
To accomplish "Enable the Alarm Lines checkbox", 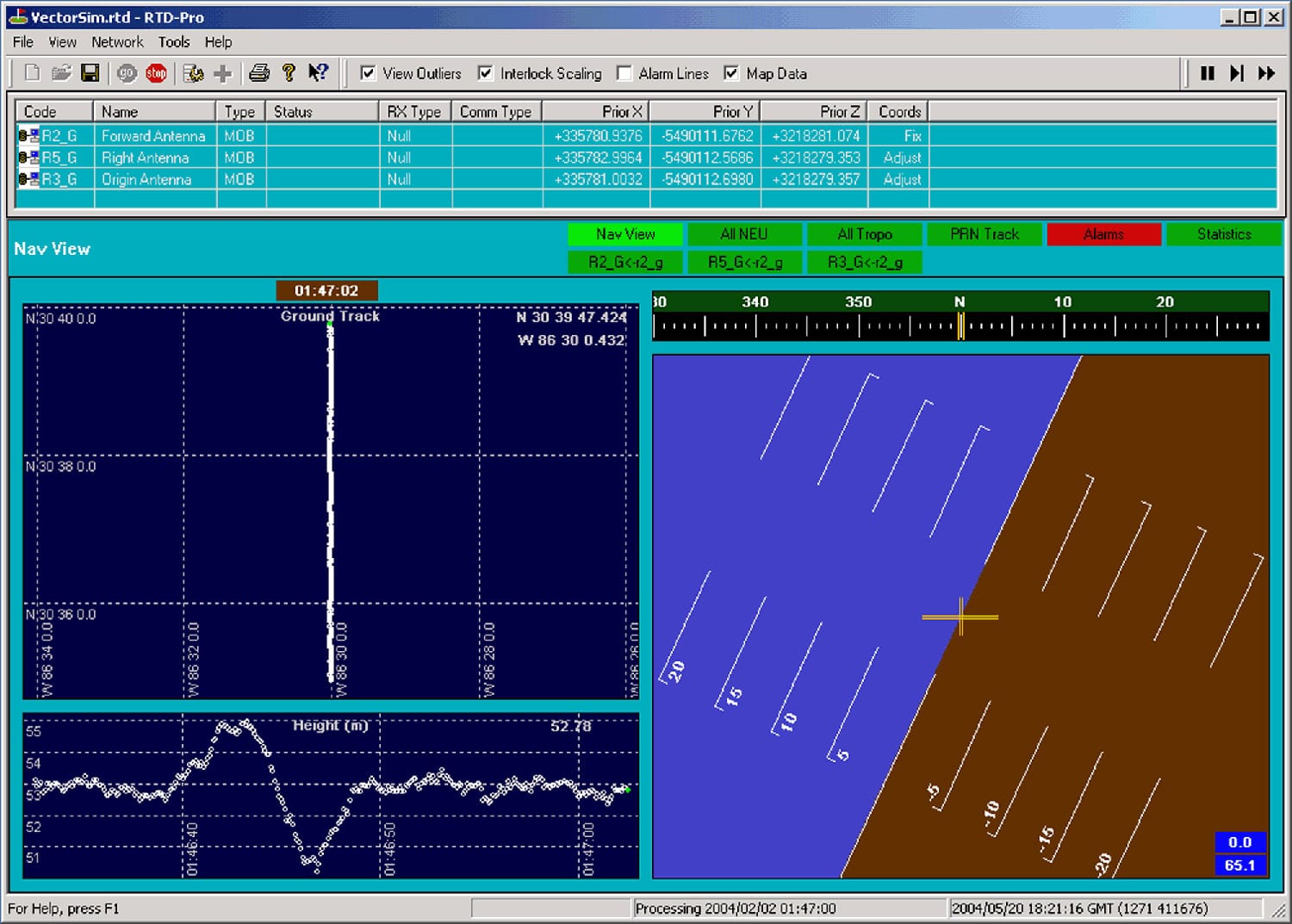I will tap(624, 73).
